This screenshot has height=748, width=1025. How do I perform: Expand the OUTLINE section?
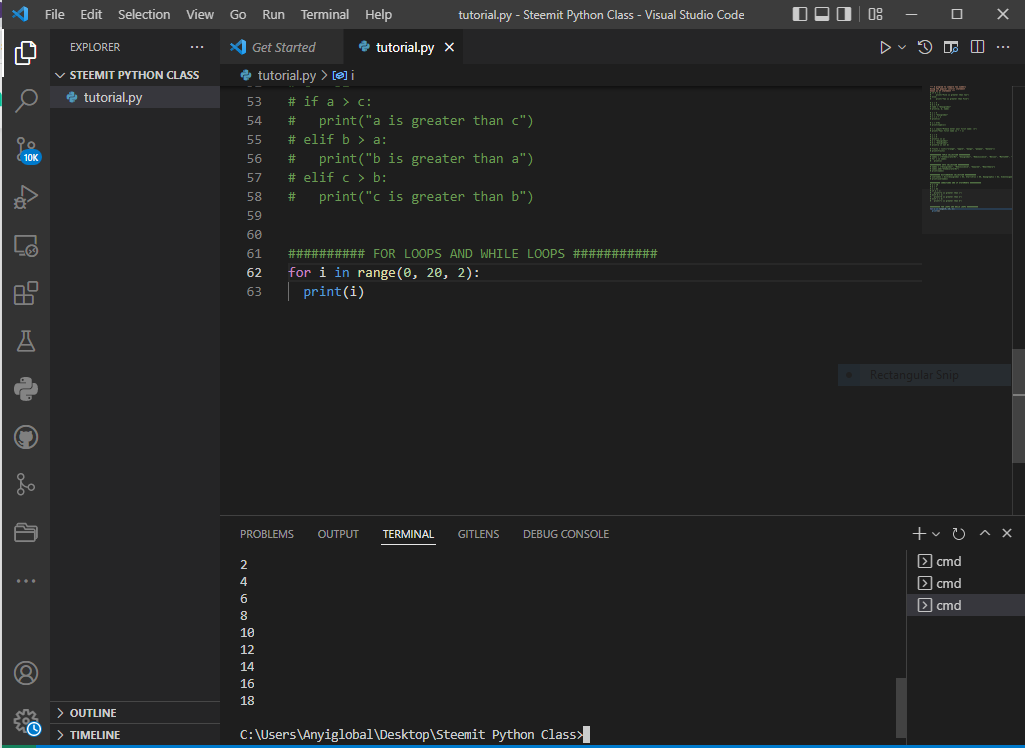[92, 713]
